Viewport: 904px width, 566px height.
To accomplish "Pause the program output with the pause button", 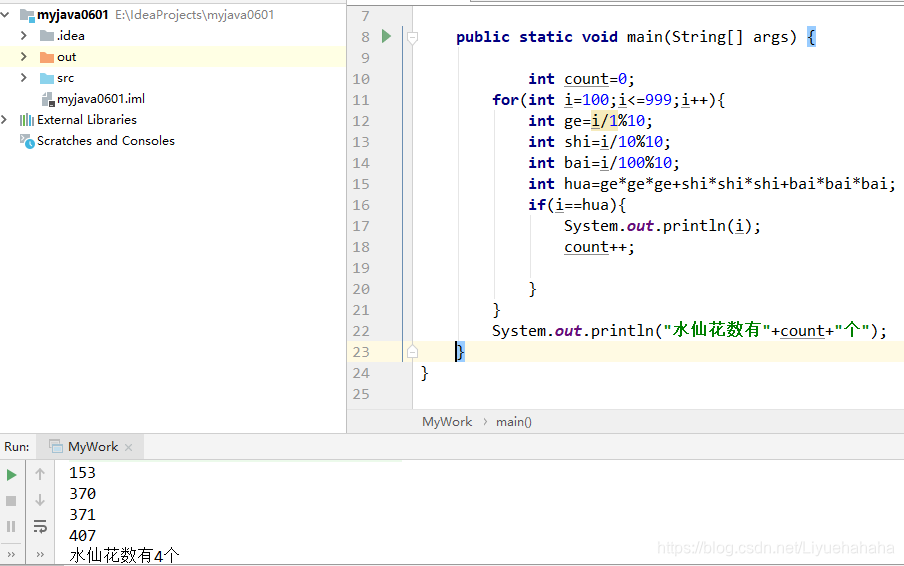I will pyautogui.click(x=11, y=526).
